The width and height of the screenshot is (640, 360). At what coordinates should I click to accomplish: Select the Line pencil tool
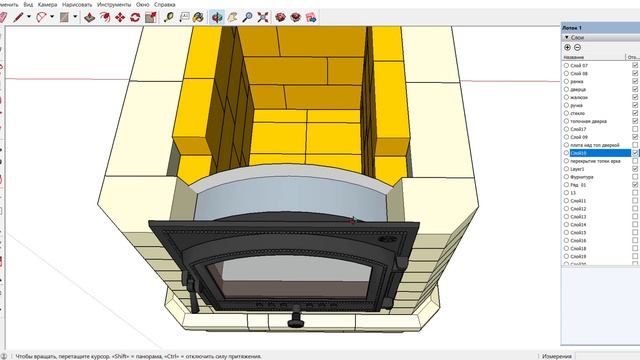(18, 17)
